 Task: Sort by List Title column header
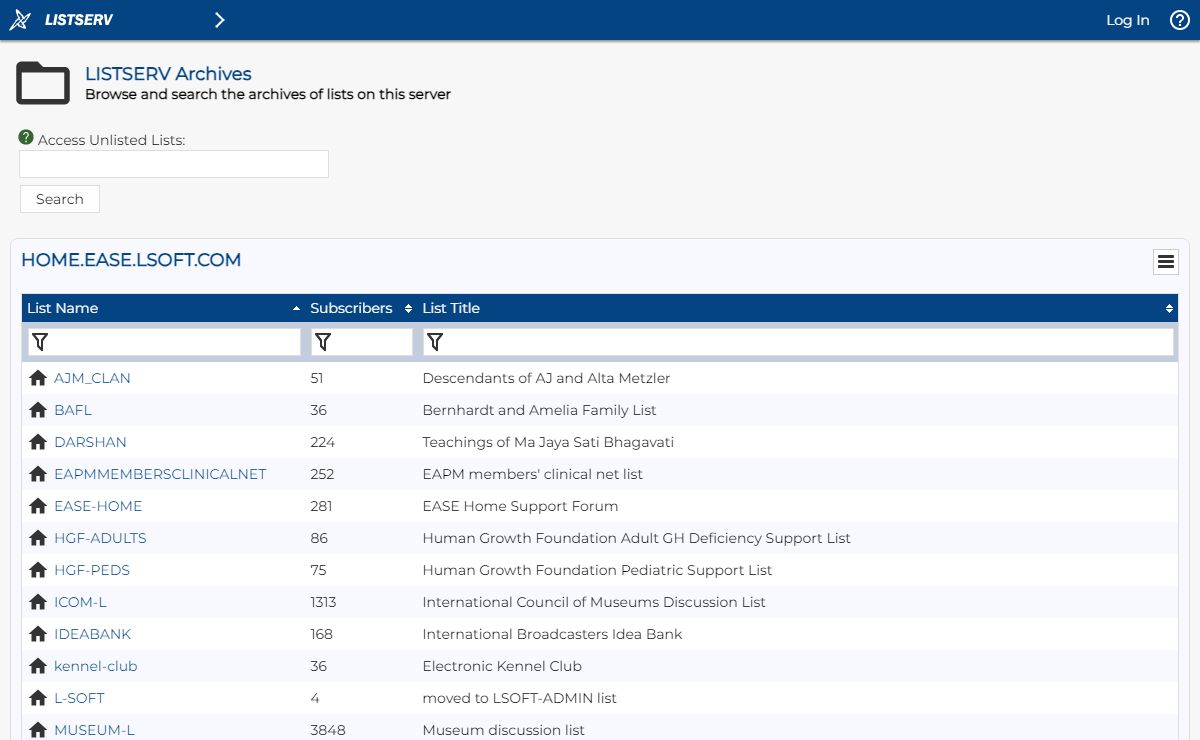point(798,308)
